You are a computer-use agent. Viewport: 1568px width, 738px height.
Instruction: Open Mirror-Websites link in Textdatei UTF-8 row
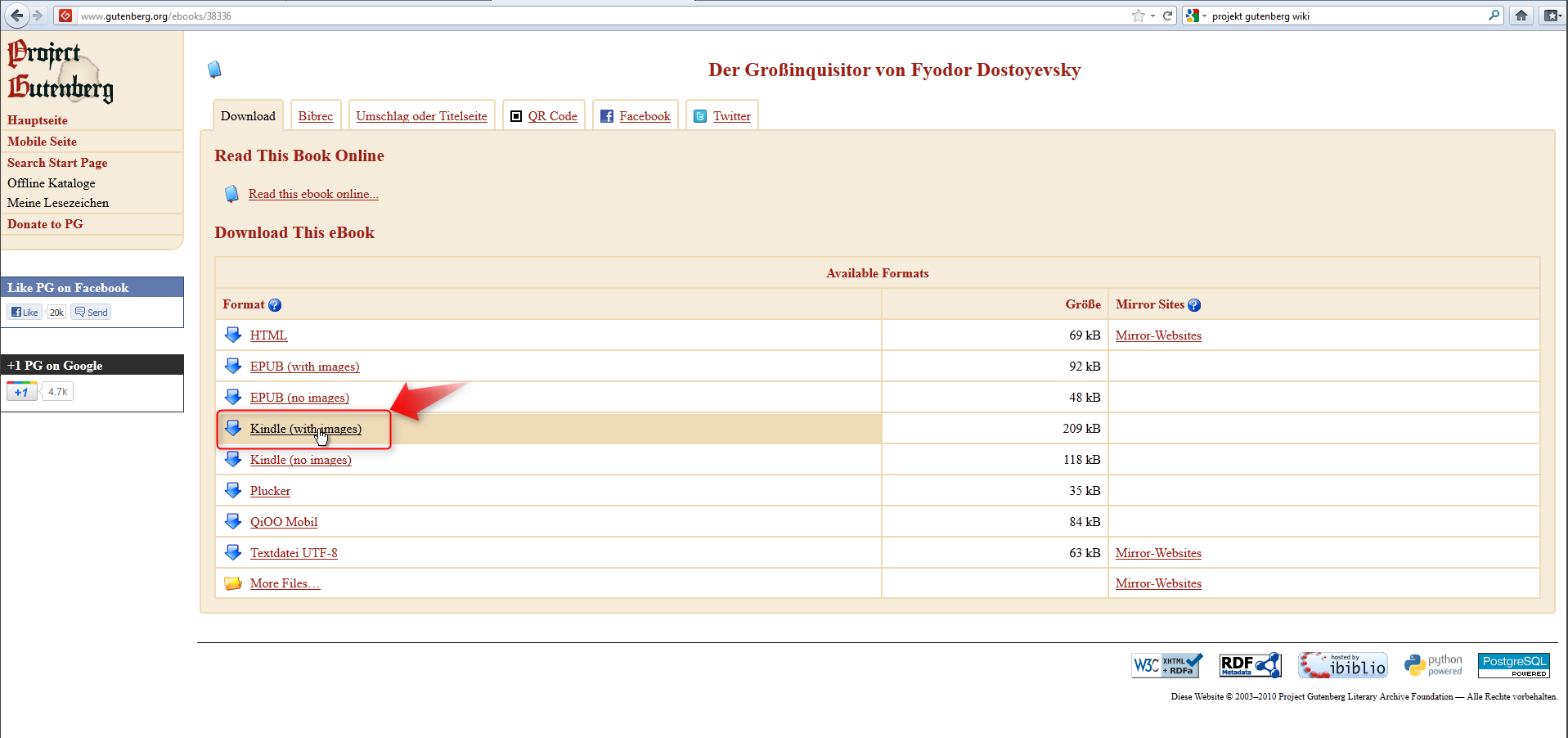tap(1158, 553)
